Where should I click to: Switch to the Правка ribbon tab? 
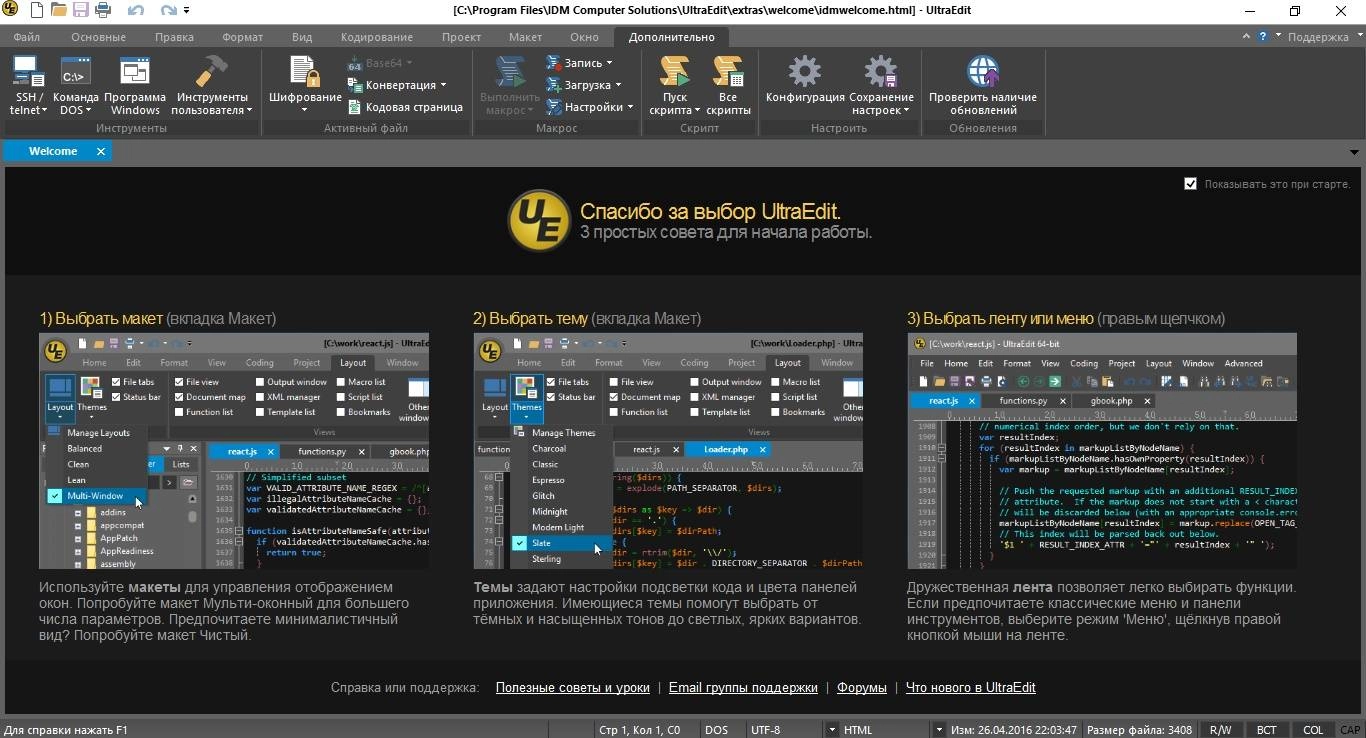[174, 37]
